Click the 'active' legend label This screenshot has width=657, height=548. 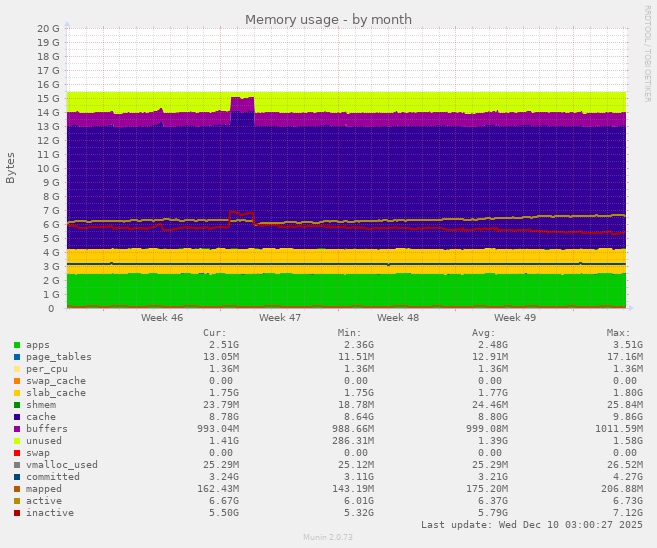click(44, 501)
